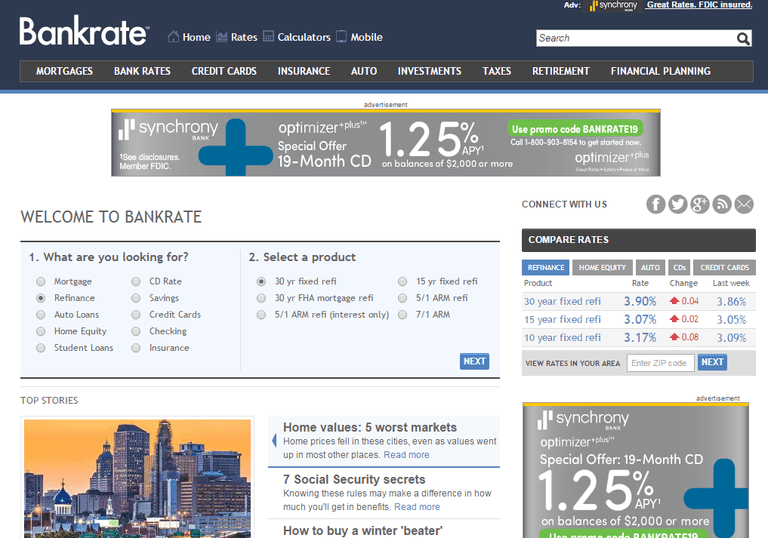Open the MORTGAGES menu
The image size is (768, 538).
64,71
